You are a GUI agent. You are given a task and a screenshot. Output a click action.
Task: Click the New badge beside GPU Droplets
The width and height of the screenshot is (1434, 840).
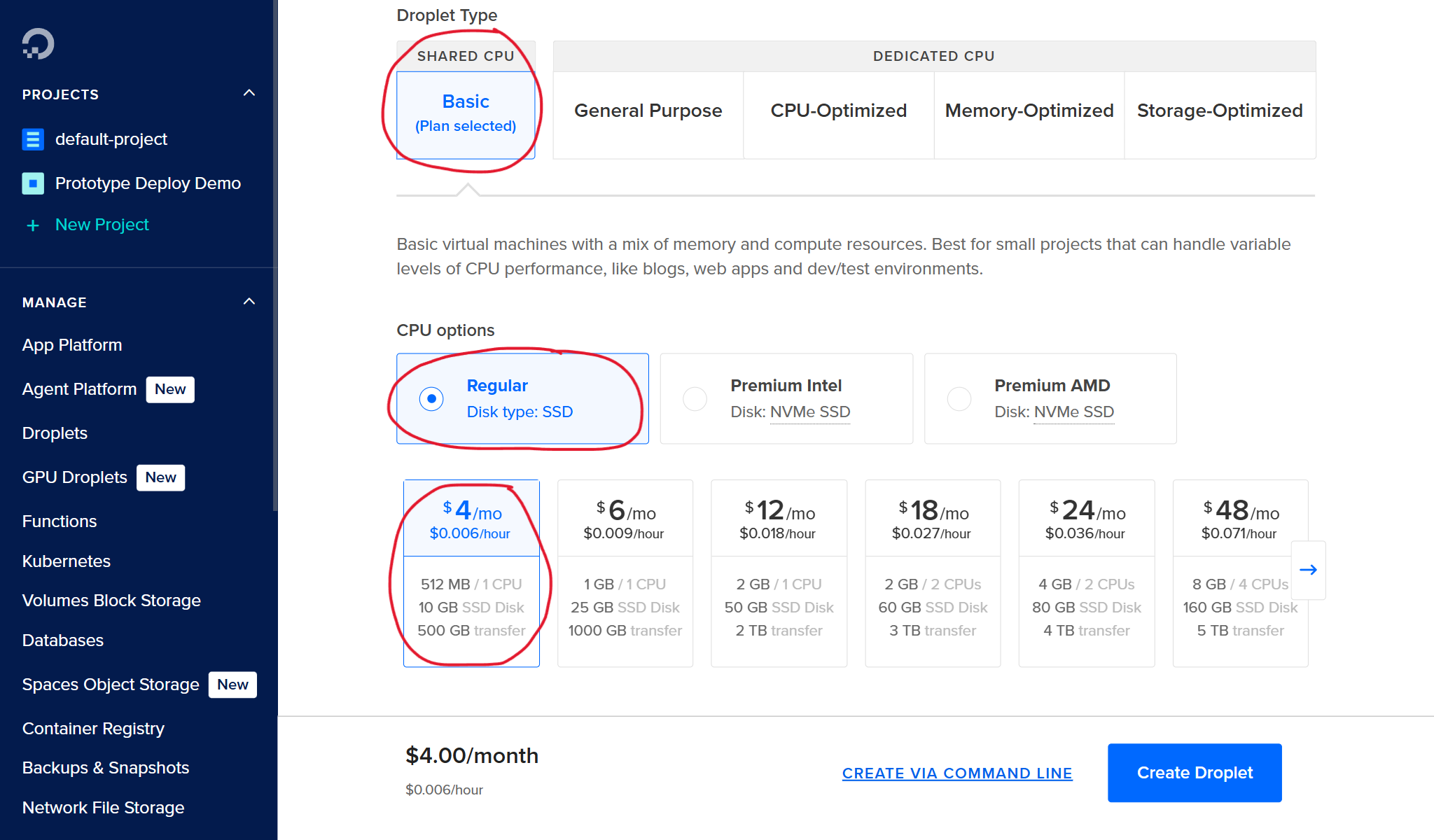pyautogui.click(x=160, y=477)
